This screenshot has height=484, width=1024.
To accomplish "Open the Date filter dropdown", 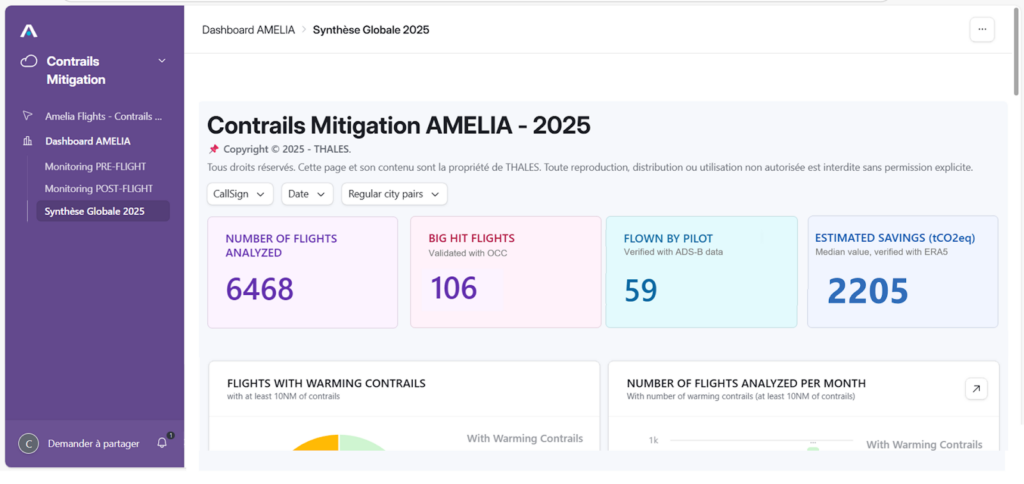I will point(307,194).
